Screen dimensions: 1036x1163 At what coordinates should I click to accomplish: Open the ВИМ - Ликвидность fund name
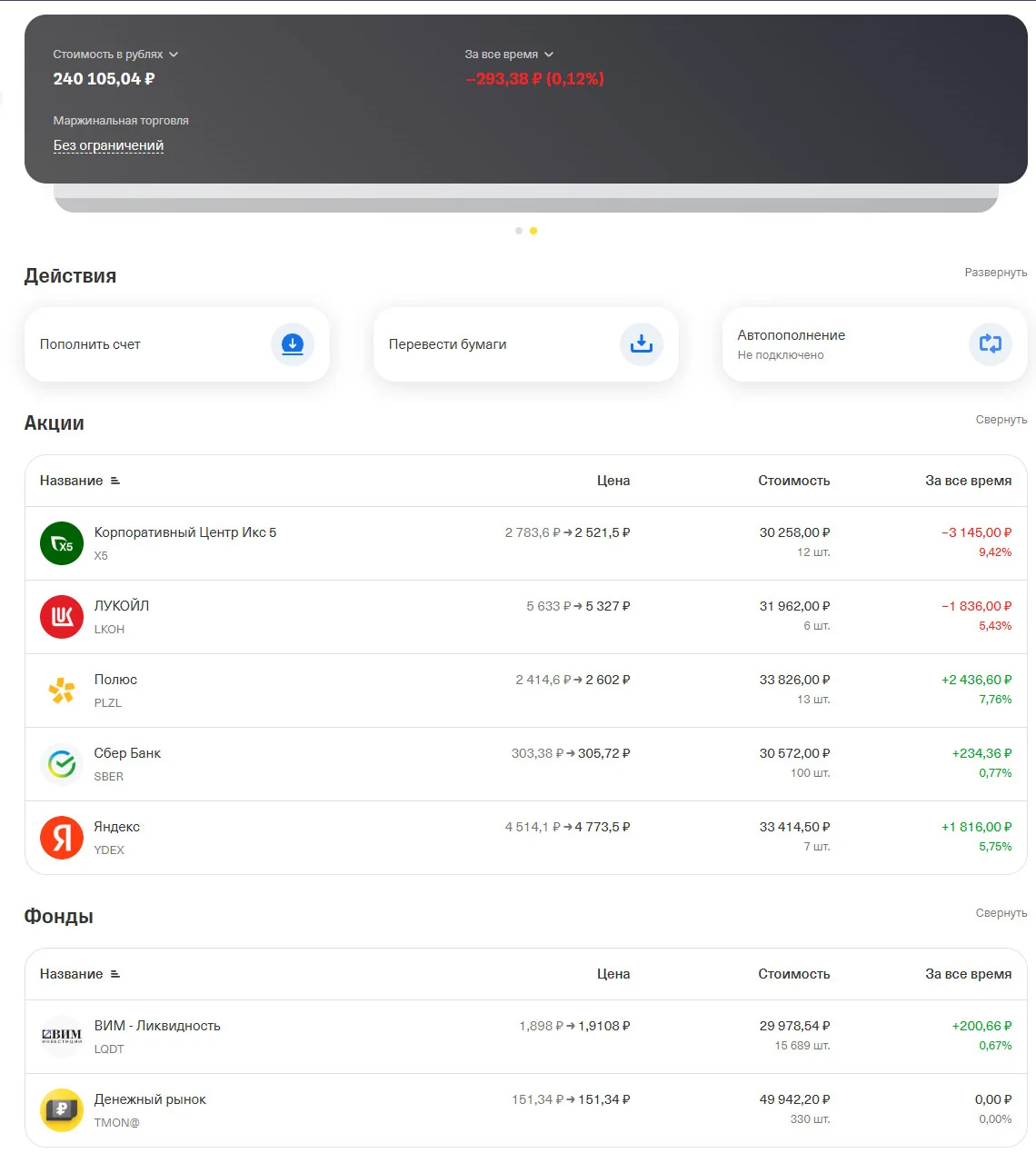pos(157,1026)
